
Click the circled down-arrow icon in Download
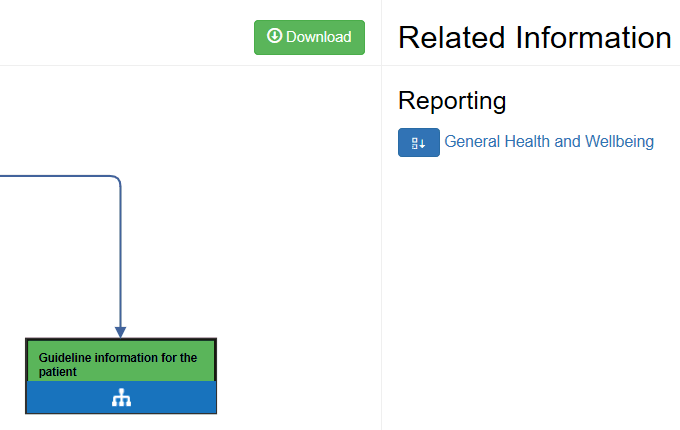[x=274, y=37]
